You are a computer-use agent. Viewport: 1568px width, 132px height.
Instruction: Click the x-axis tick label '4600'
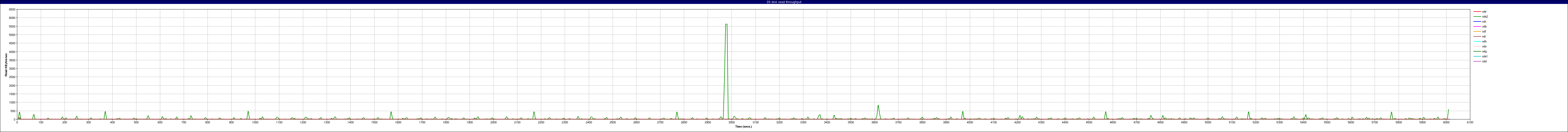coord(1113,122)
